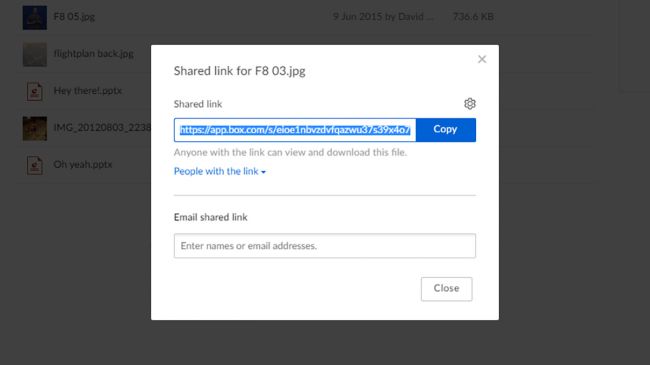
Task: Focus the Enter names or email addresses field
Action: pyautogui.click(x=325, y=246)
